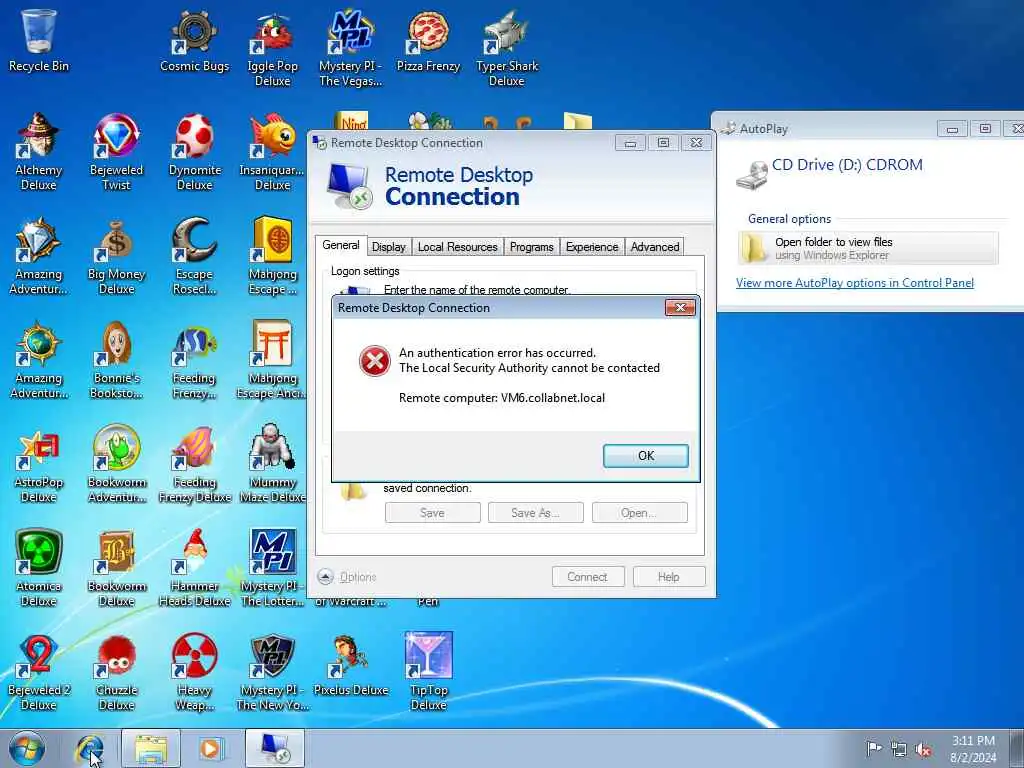Click the muted volume tray icon

point(923,750)
